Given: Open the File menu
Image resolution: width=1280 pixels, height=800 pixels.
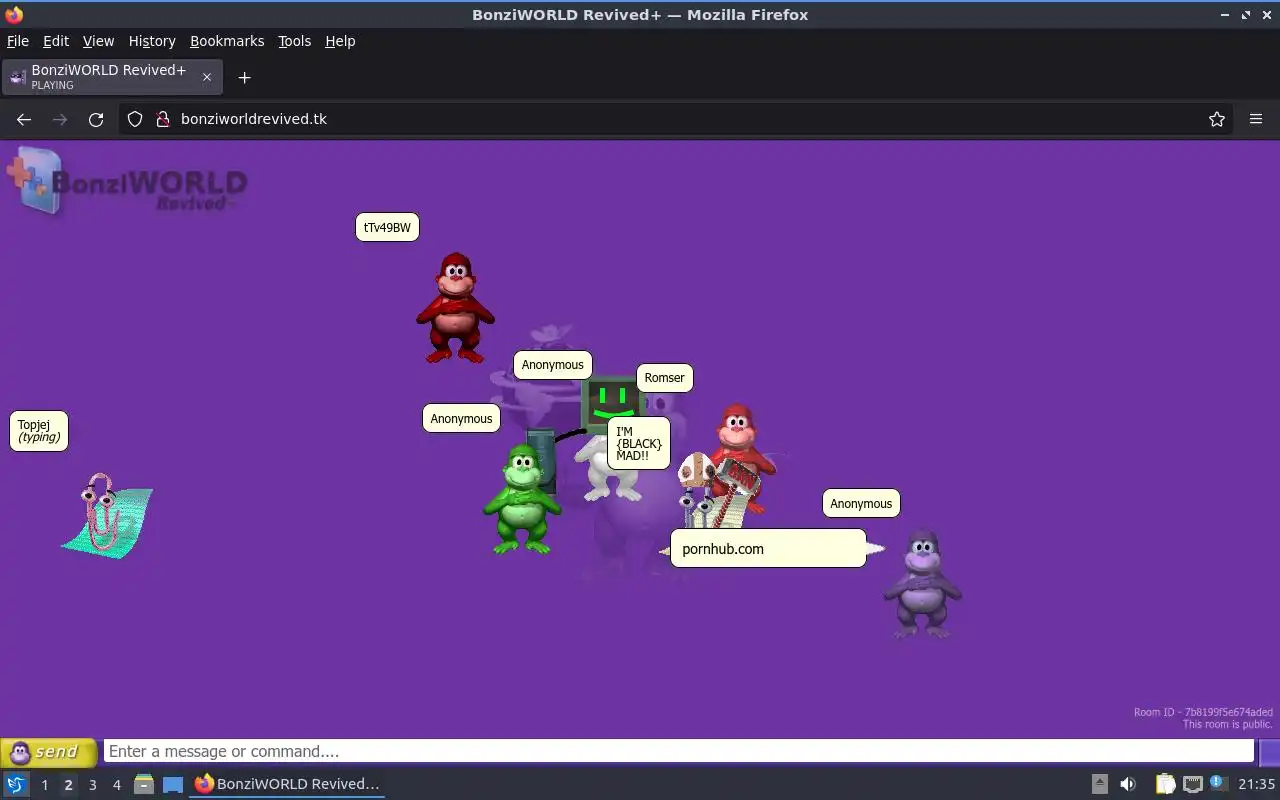Looking at the screenshot, I should 18,41.
